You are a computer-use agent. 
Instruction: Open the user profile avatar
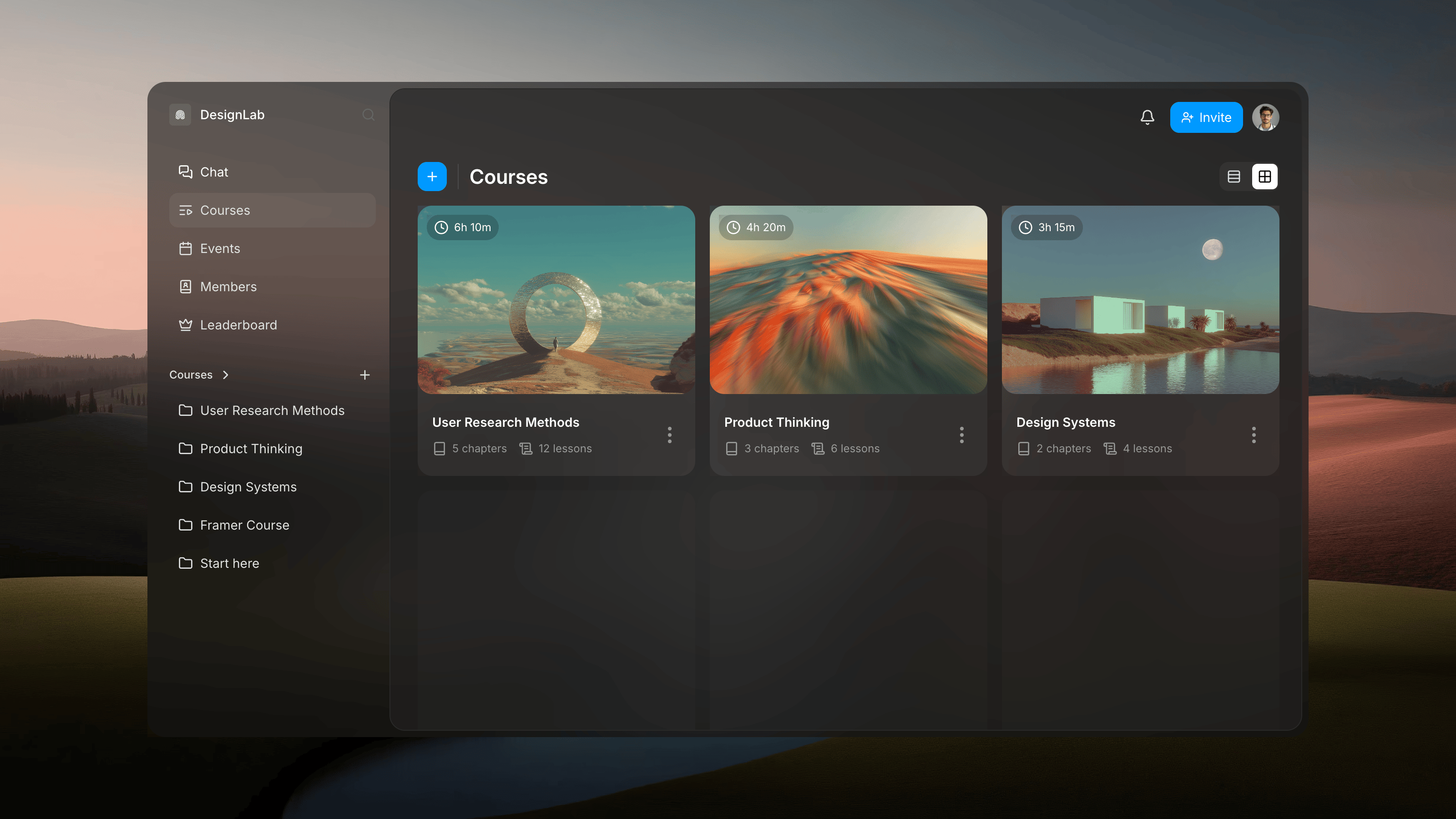point(1265,117)
